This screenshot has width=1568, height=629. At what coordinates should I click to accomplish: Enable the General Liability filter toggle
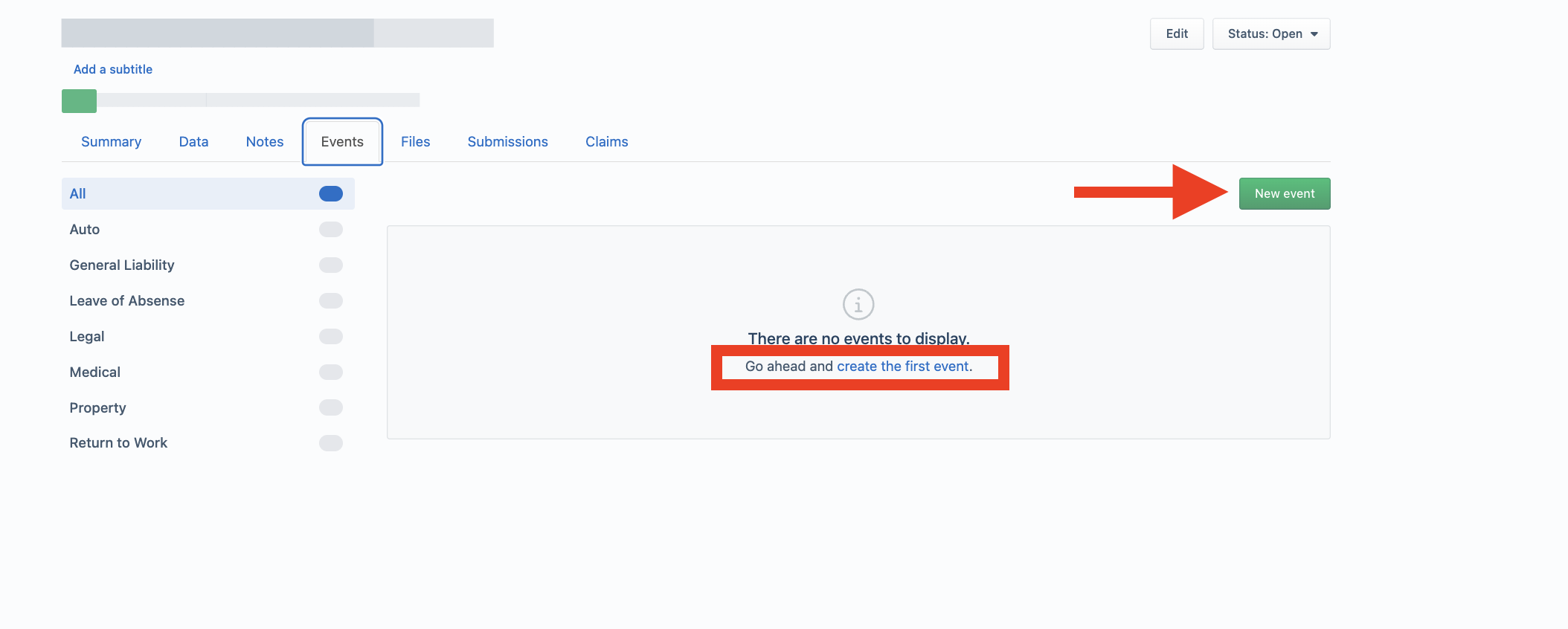[x=331, y=265]
